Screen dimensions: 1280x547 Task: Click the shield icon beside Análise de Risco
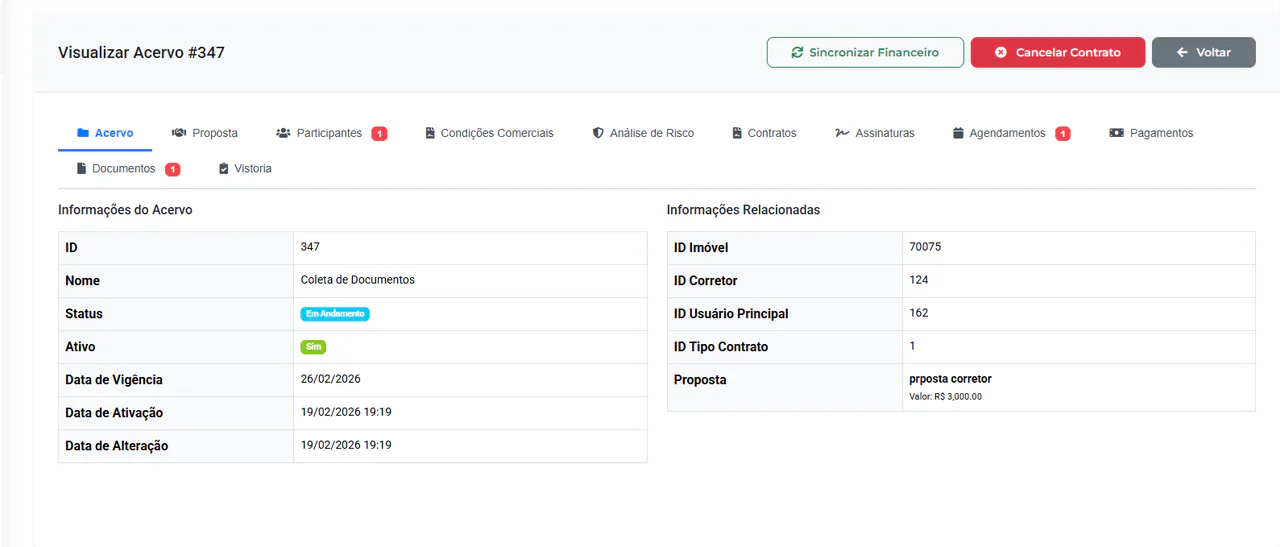598,133
